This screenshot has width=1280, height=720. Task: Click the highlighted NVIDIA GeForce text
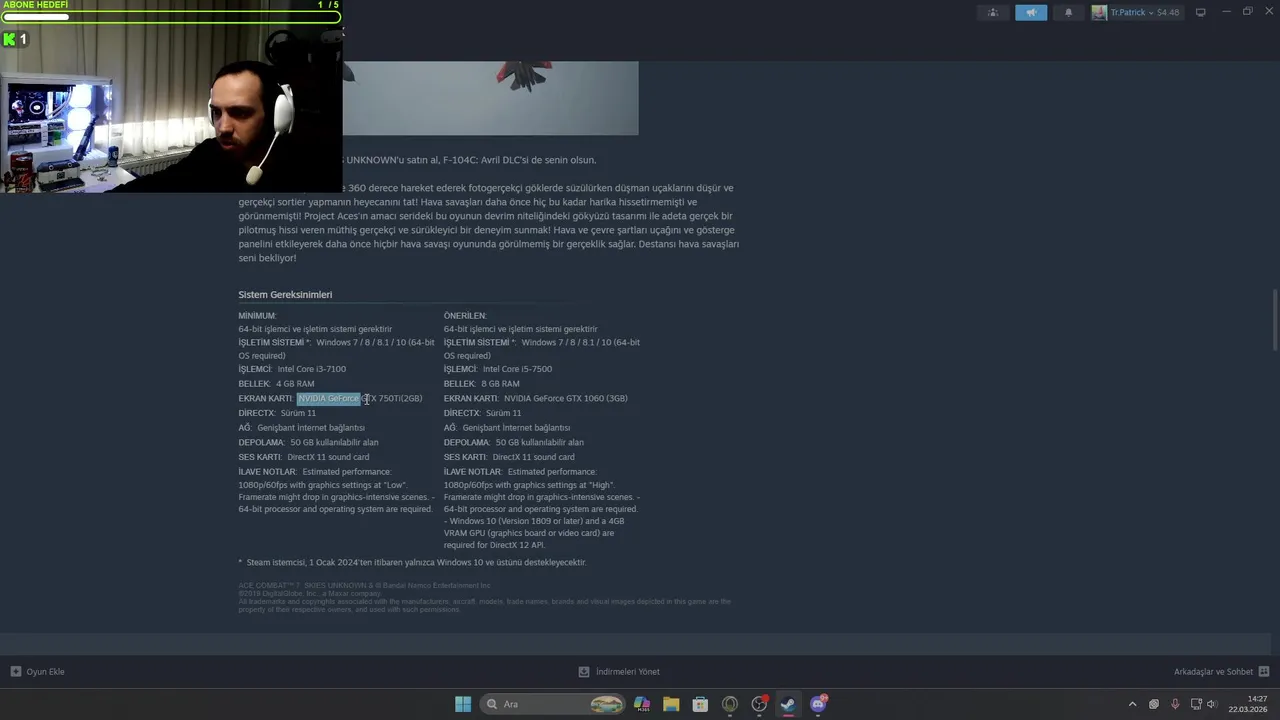click(x=328, y=399)
